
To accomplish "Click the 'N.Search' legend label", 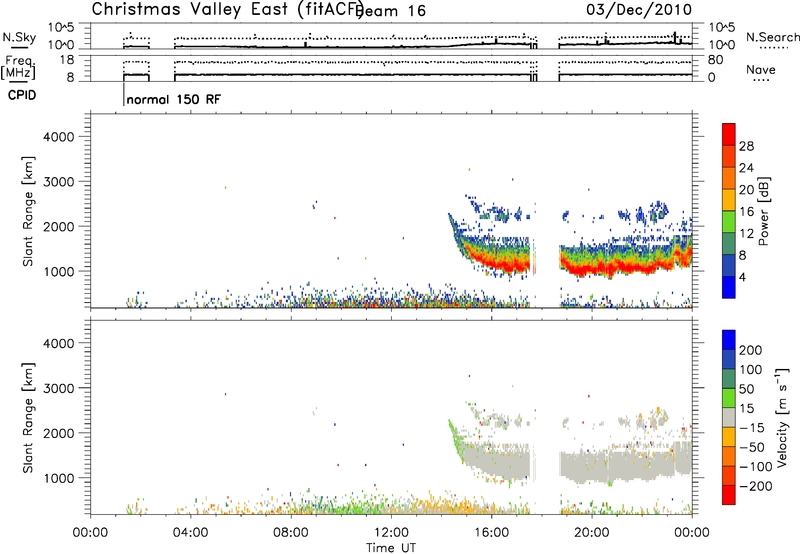I will coord(772,37).
